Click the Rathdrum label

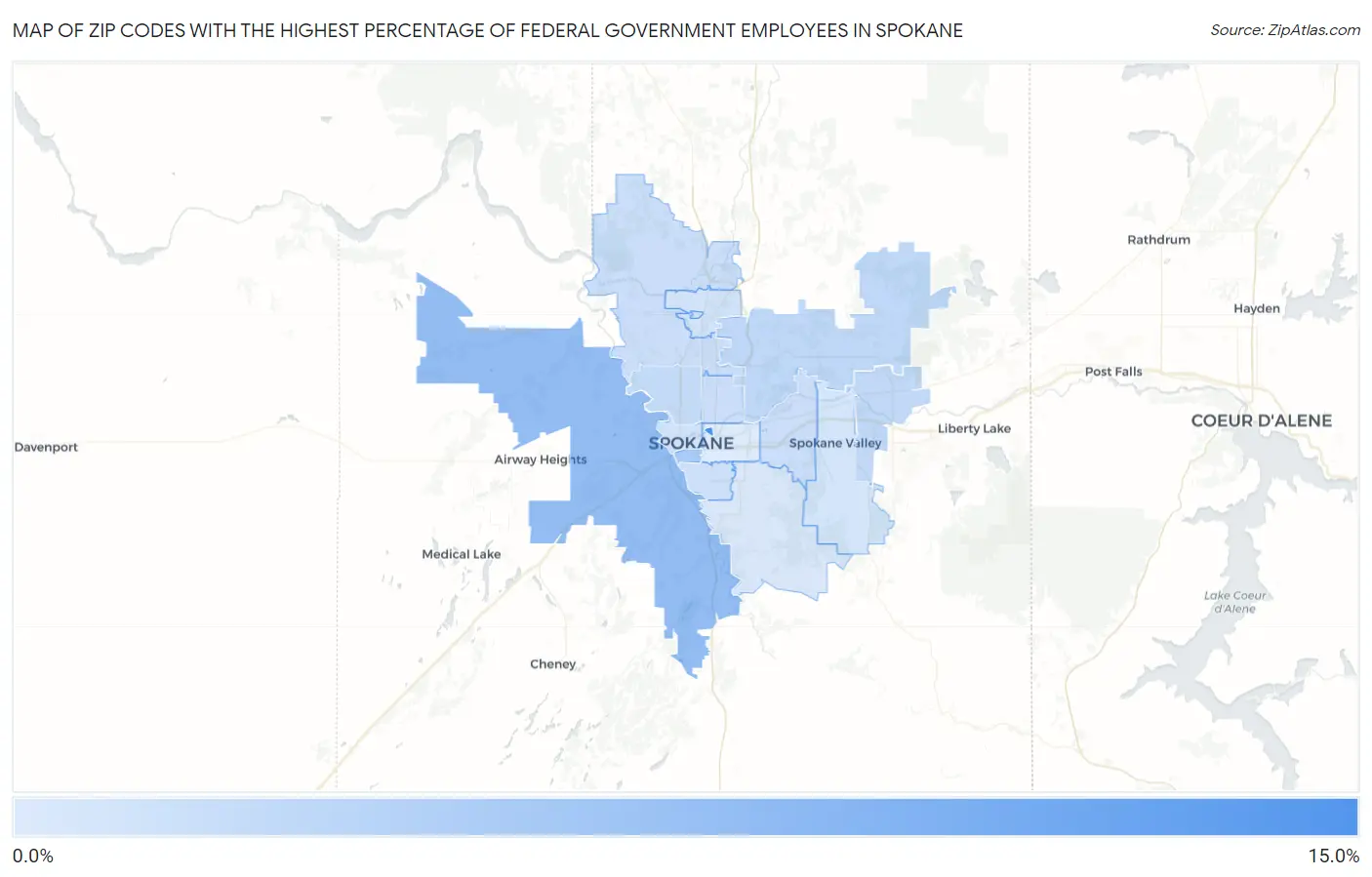click(1159, 239)
